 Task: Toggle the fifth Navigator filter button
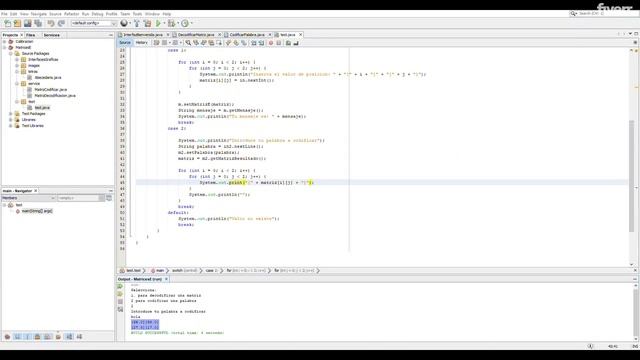47,337
